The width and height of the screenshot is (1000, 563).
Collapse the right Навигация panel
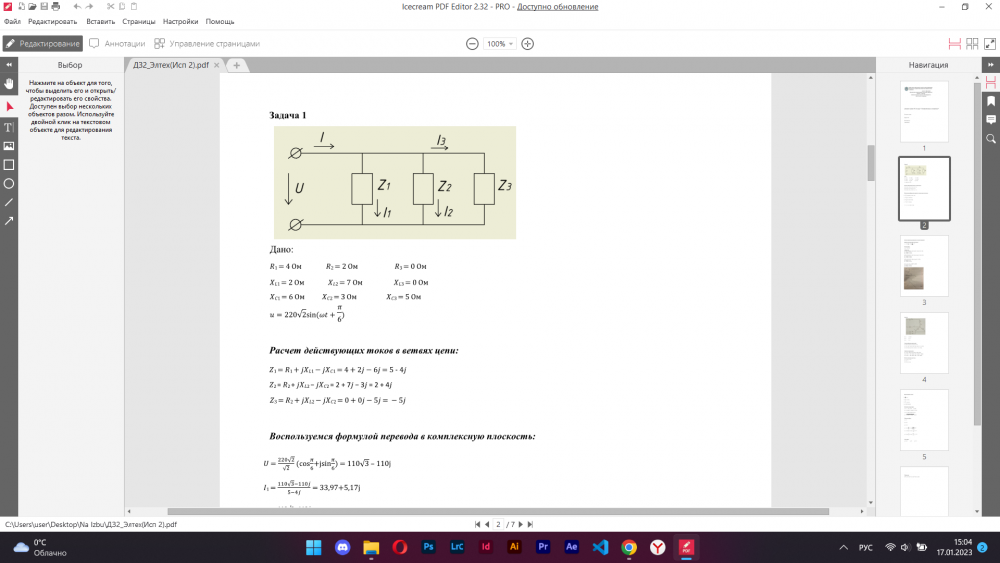[990, 64]
